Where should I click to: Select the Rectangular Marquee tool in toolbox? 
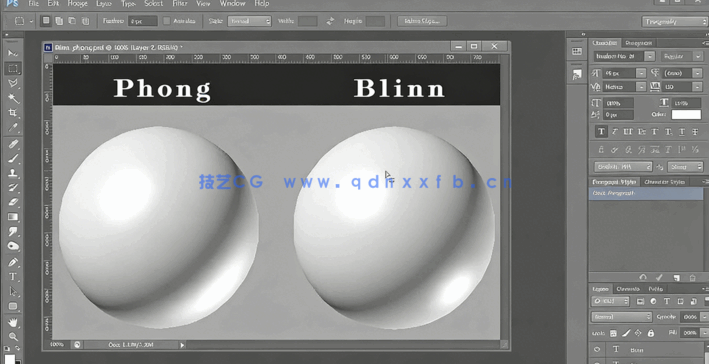click(13, 69)
